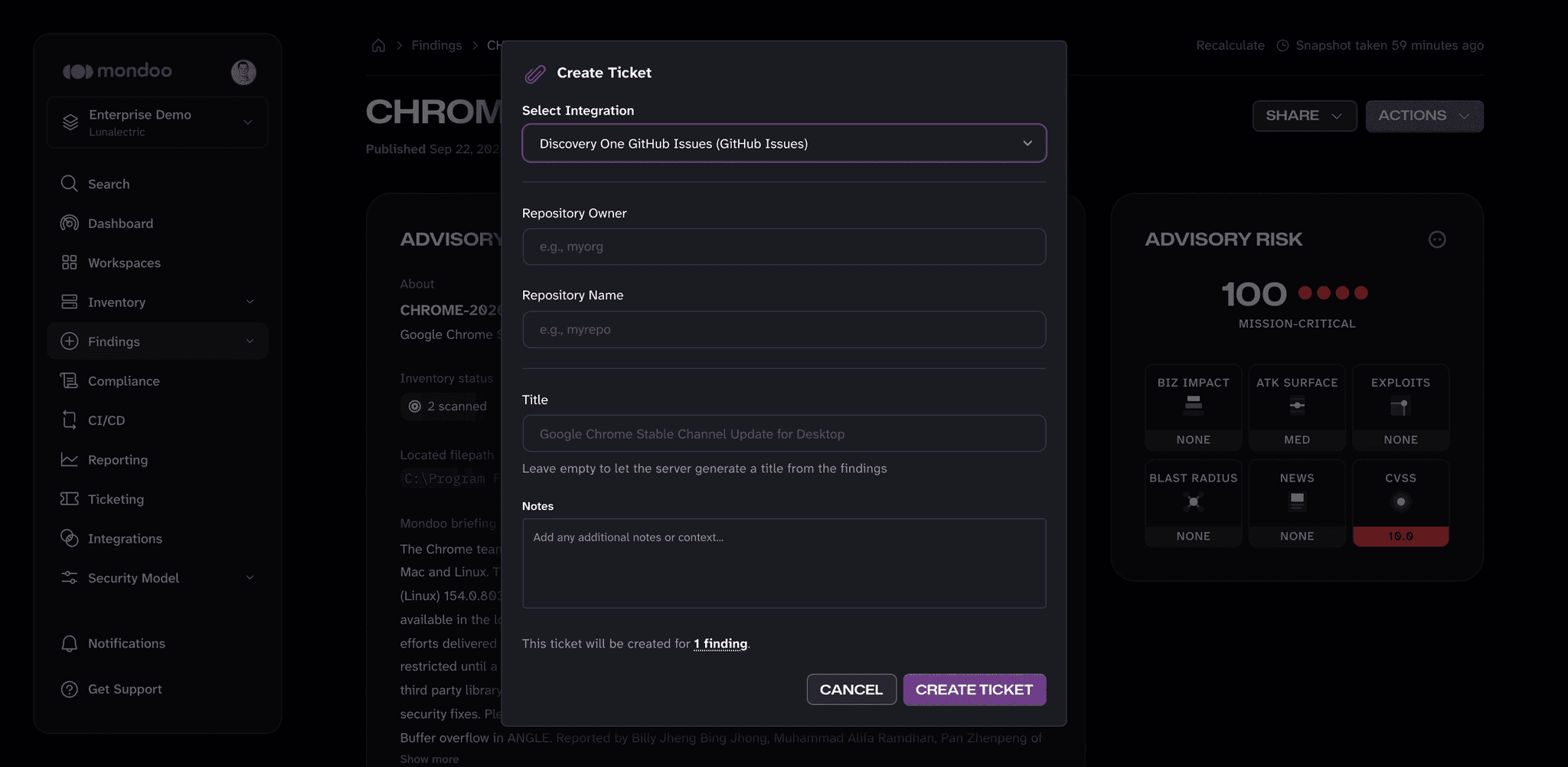Expand the Security Model menu chevron
This screenshot has width=1568, height=767.
coord(250,578)
